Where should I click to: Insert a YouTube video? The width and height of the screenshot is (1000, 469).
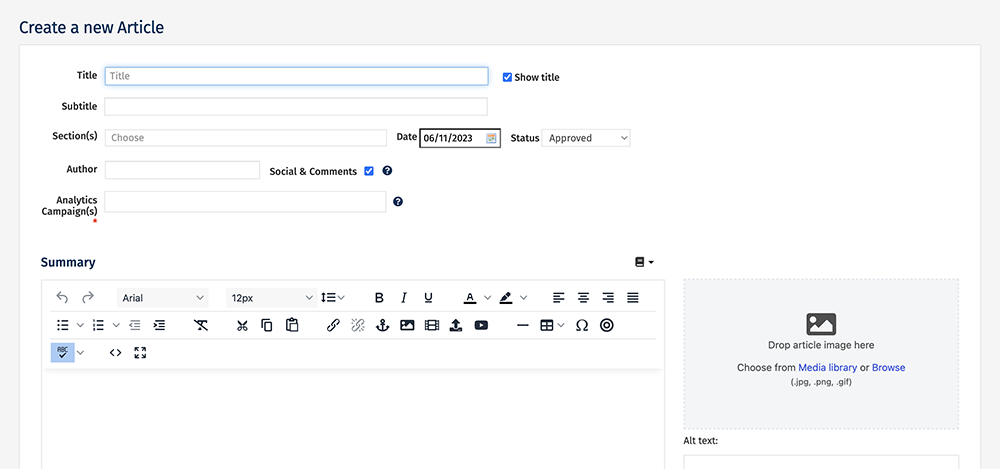481,325
